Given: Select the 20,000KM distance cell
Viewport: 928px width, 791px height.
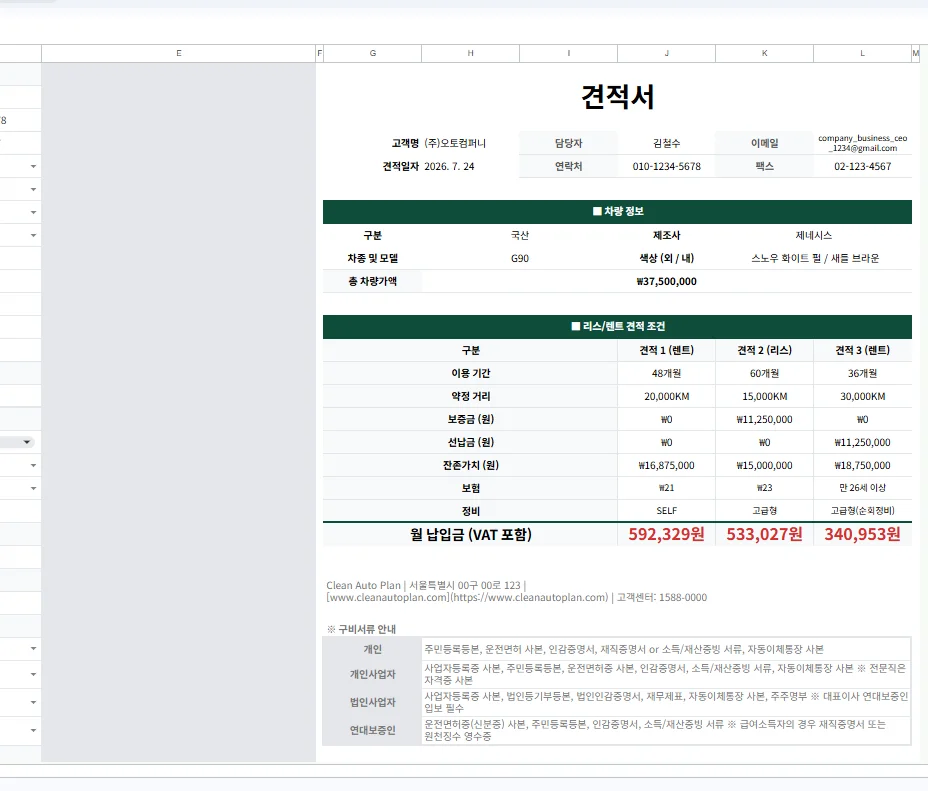Looking at the screenshot, I should pos(666,396).
